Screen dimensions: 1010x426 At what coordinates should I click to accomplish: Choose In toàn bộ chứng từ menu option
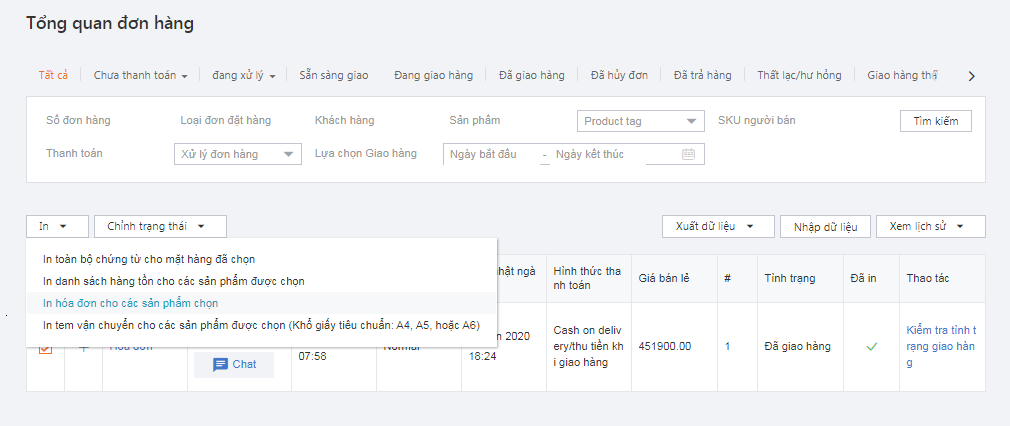pos(148,259)
